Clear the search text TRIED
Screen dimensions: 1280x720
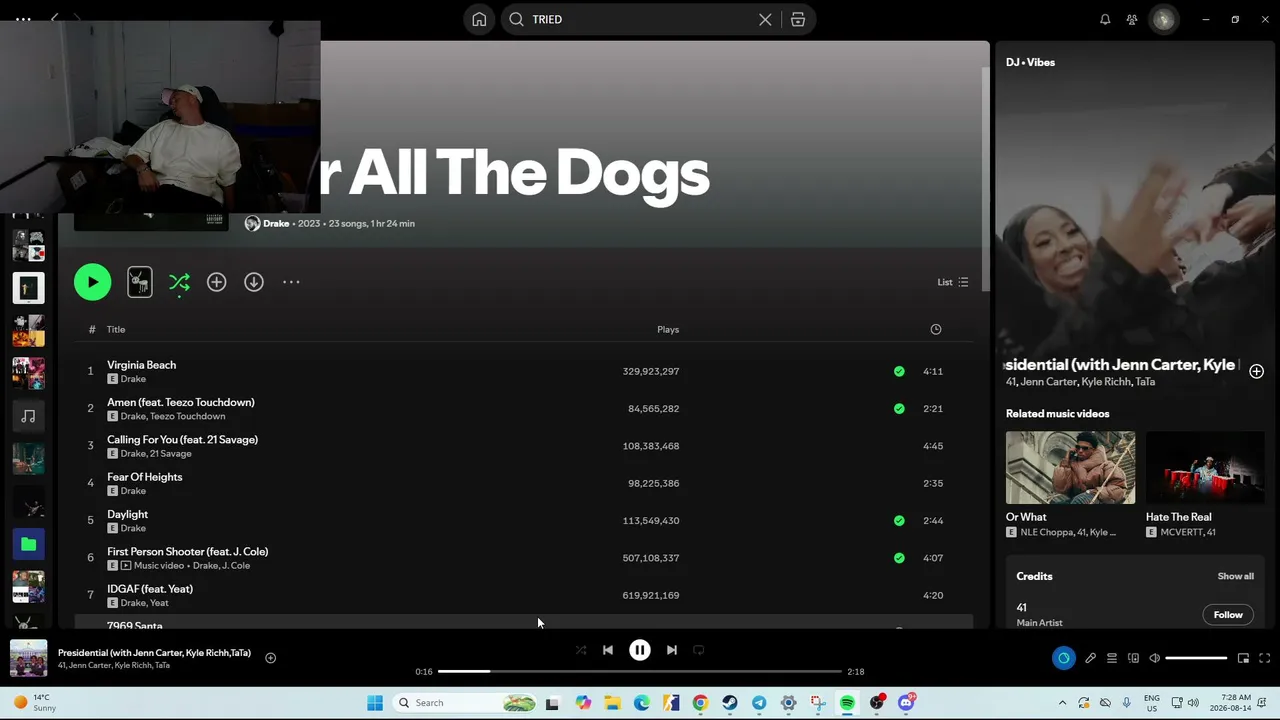point(765,19)
